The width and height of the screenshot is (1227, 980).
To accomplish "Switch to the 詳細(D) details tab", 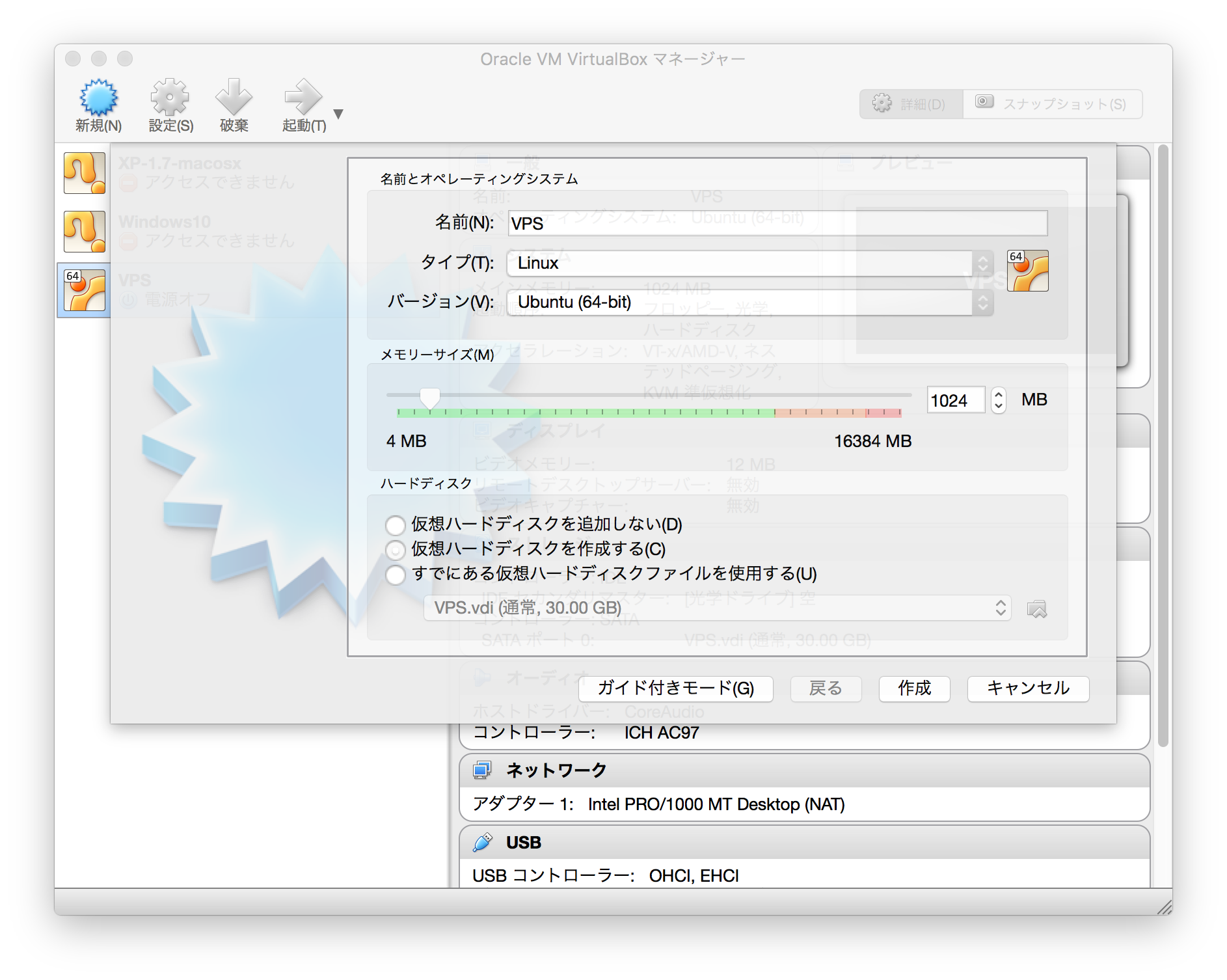I will [911, 104].
